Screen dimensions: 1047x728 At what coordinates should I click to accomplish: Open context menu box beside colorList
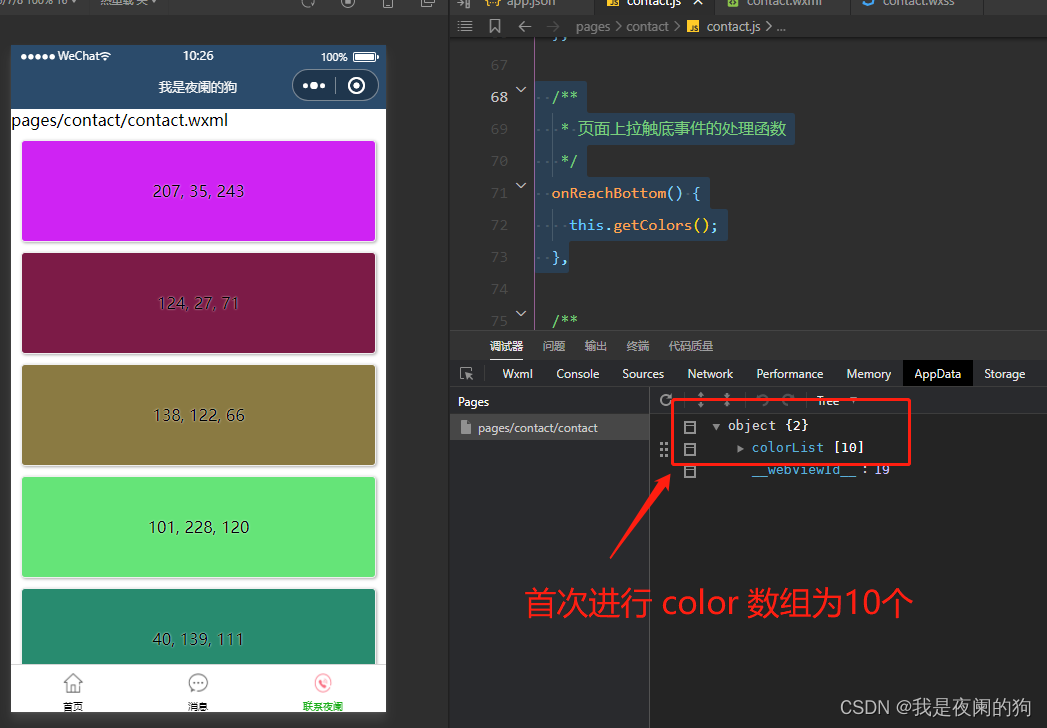pos(690,449)
